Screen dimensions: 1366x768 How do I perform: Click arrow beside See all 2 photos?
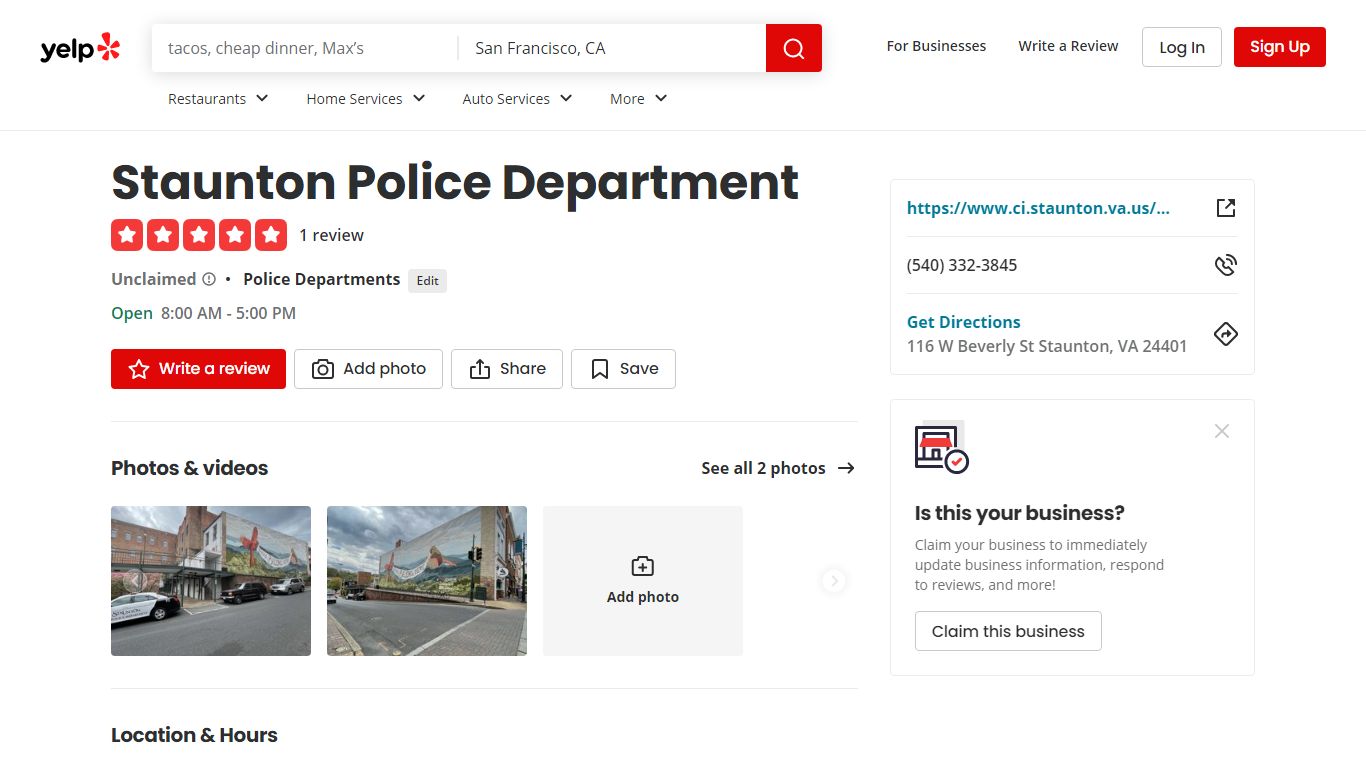click(x=846, y=468)
